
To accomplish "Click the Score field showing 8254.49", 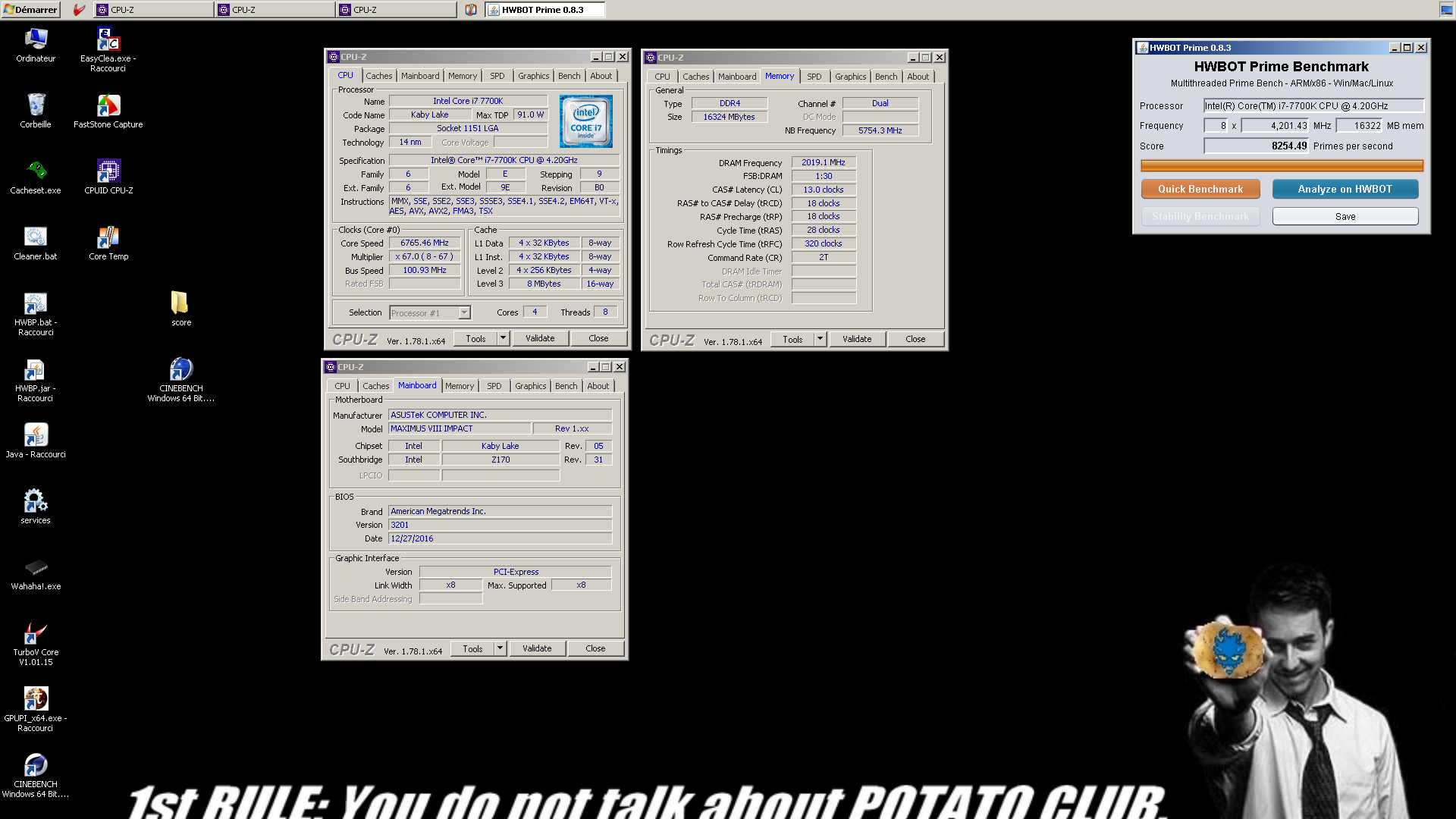I will [1257, 146].
